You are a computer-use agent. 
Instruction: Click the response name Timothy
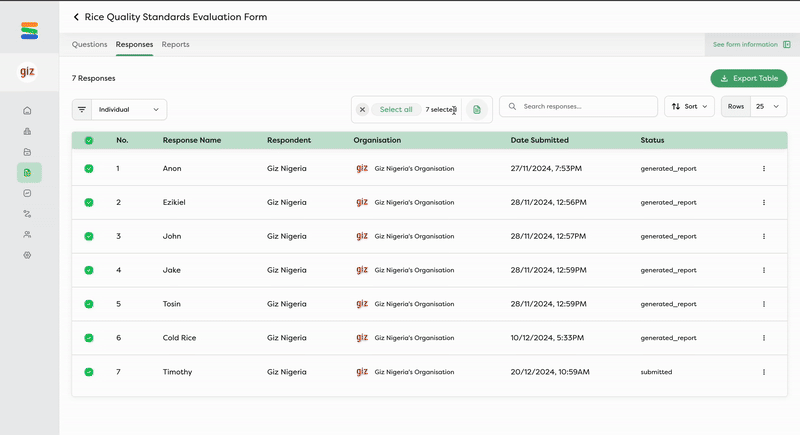click(178, 372)
